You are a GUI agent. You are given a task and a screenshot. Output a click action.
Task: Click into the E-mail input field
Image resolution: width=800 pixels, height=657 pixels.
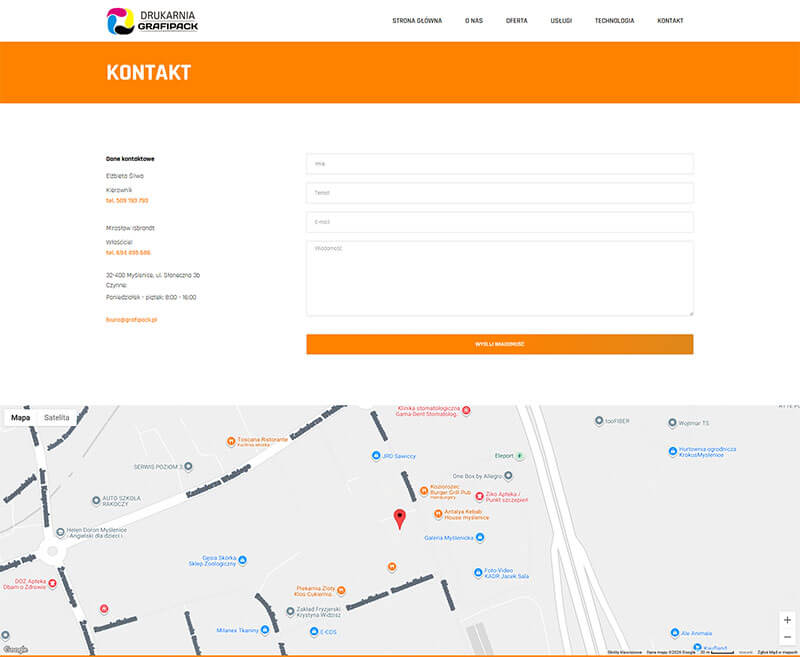[499, 222]
